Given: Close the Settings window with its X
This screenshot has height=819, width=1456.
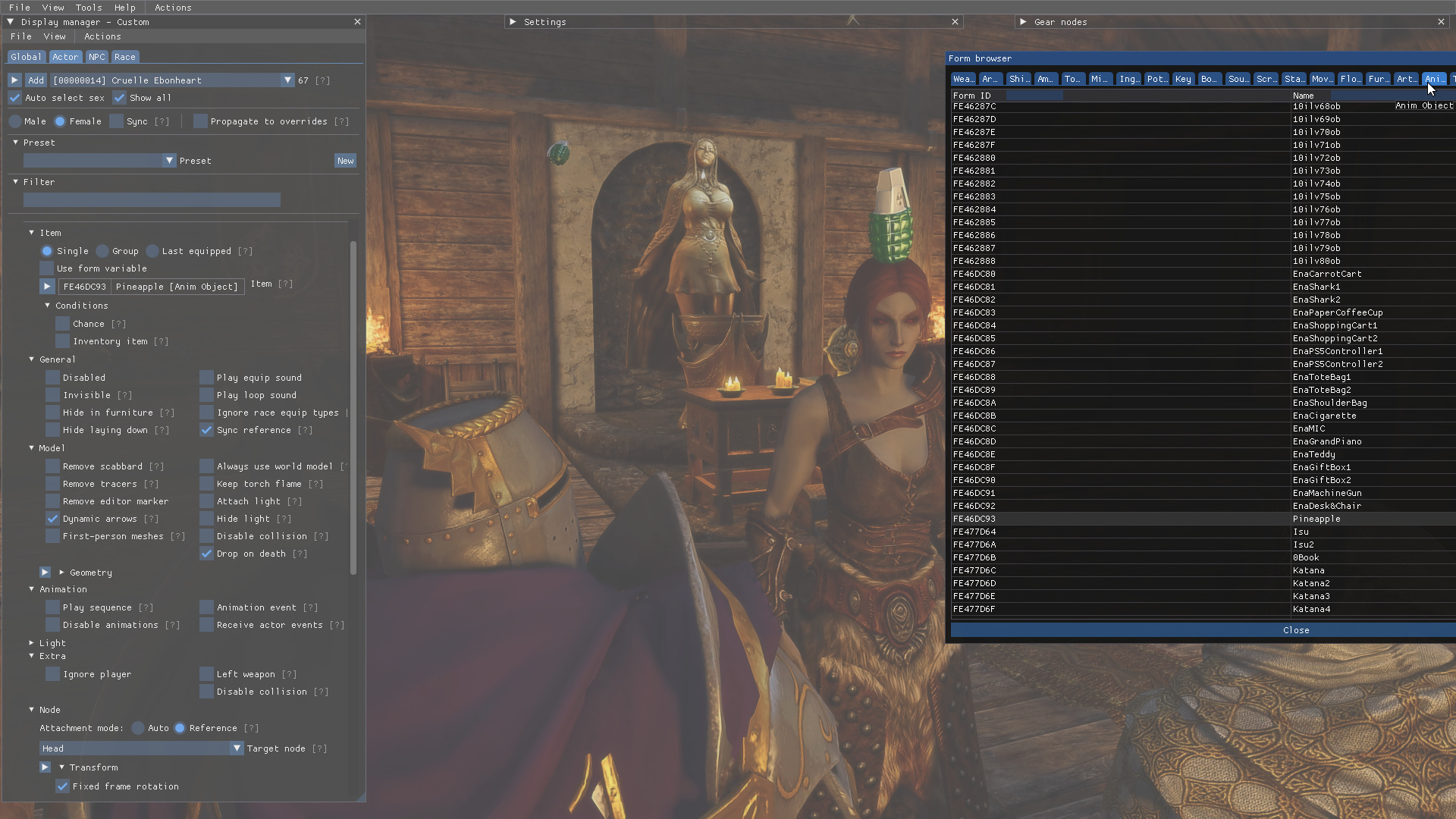Looking at the screenshot, I should [x=955, y=22].
